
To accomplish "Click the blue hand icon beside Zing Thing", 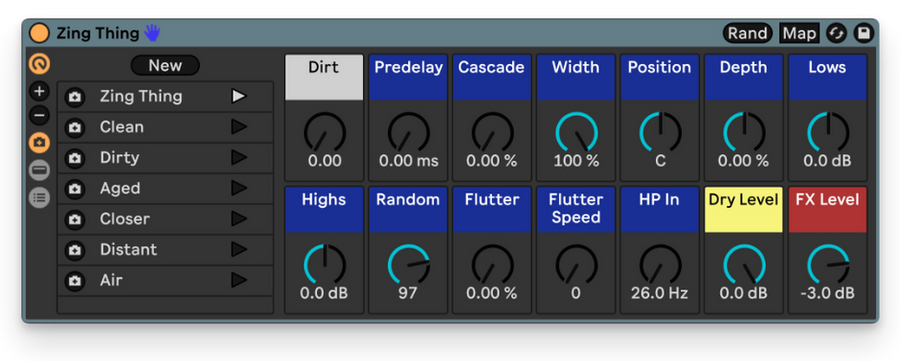I will click(152, 33).
